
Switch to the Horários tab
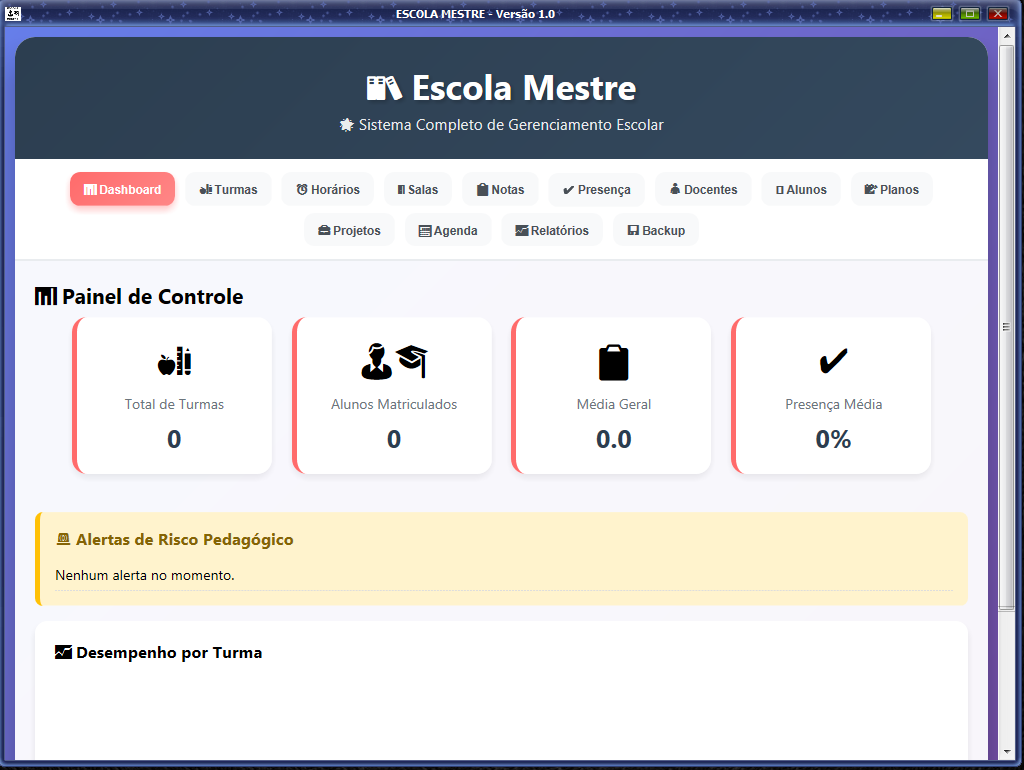click(328, 189)
